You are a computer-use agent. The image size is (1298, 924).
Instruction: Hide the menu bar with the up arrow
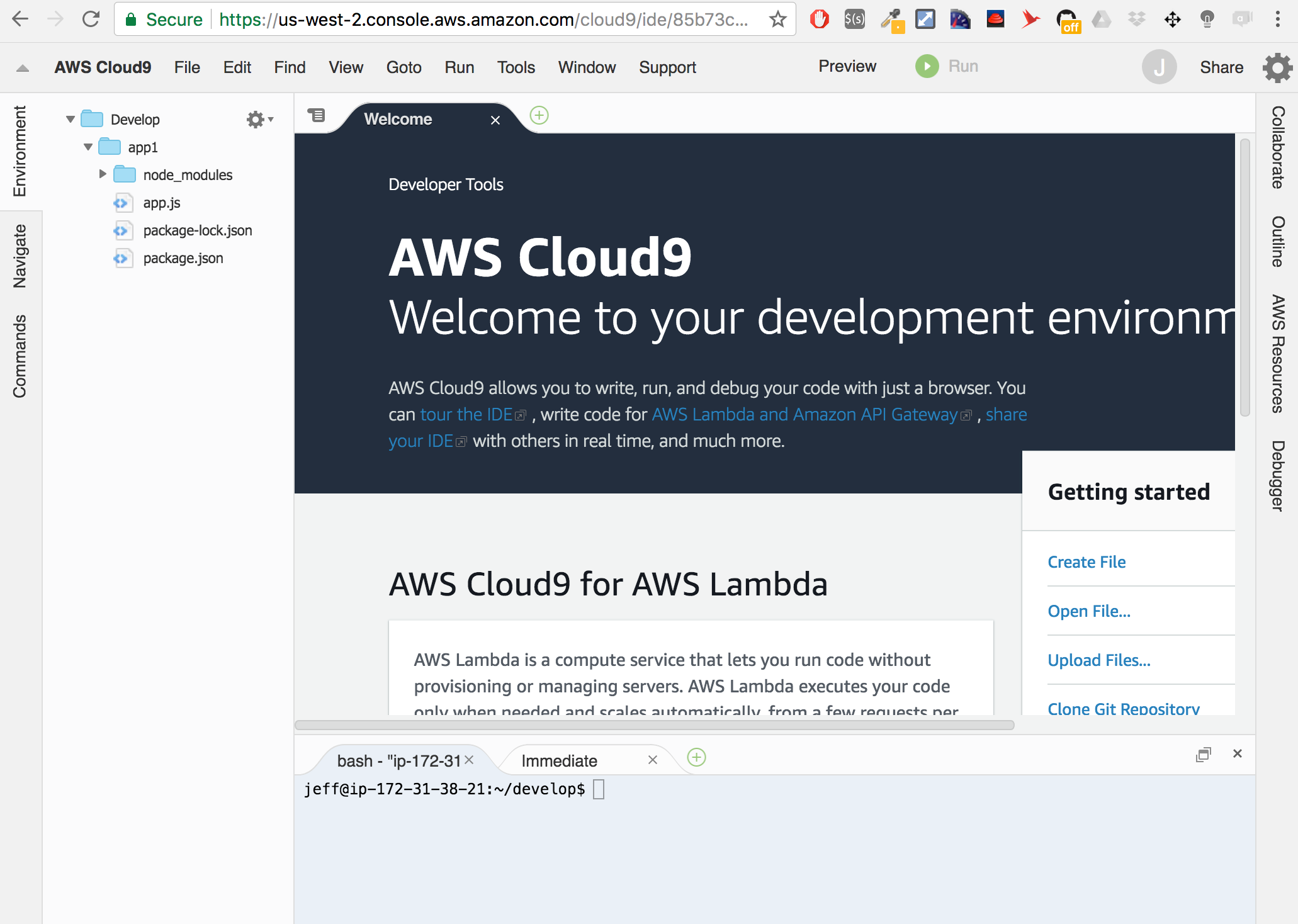click(23, 68)
